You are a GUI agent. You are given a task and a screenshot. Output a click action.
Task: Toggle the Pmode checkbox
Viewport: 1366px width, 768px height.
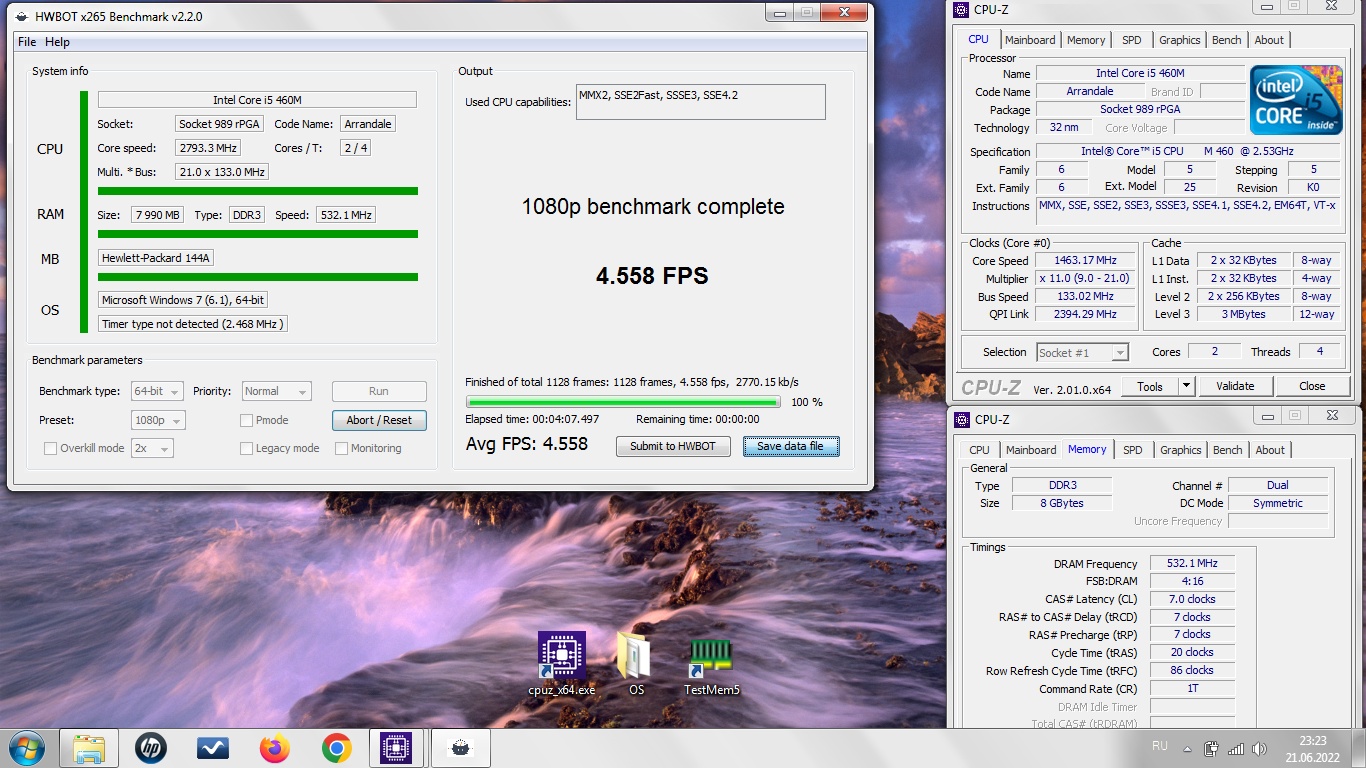tap(246, 421)
